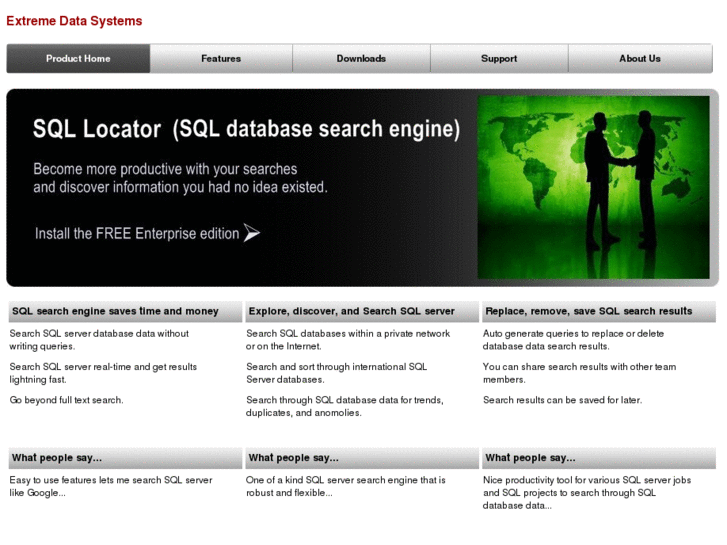Click 'Nice productivity tool for various SQL' quote

coord(587,493)
